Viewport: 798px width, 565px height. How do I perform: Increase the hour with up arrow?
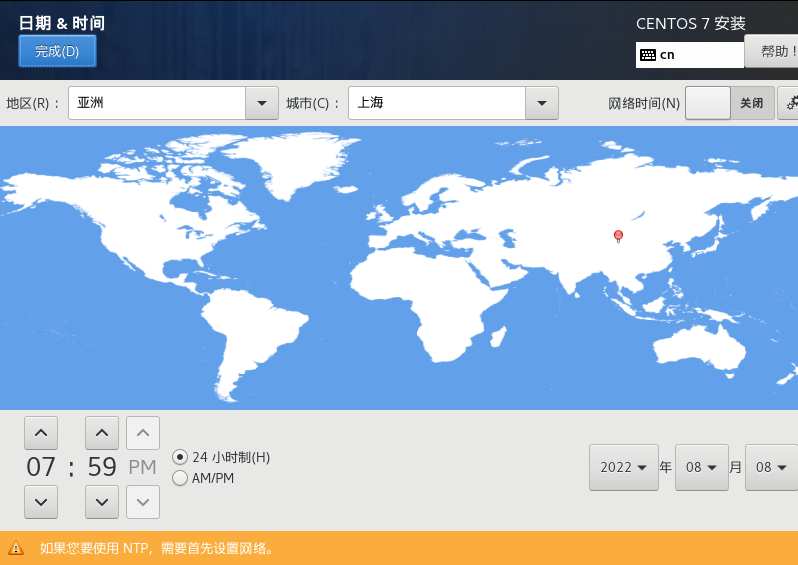pos(41,433)
